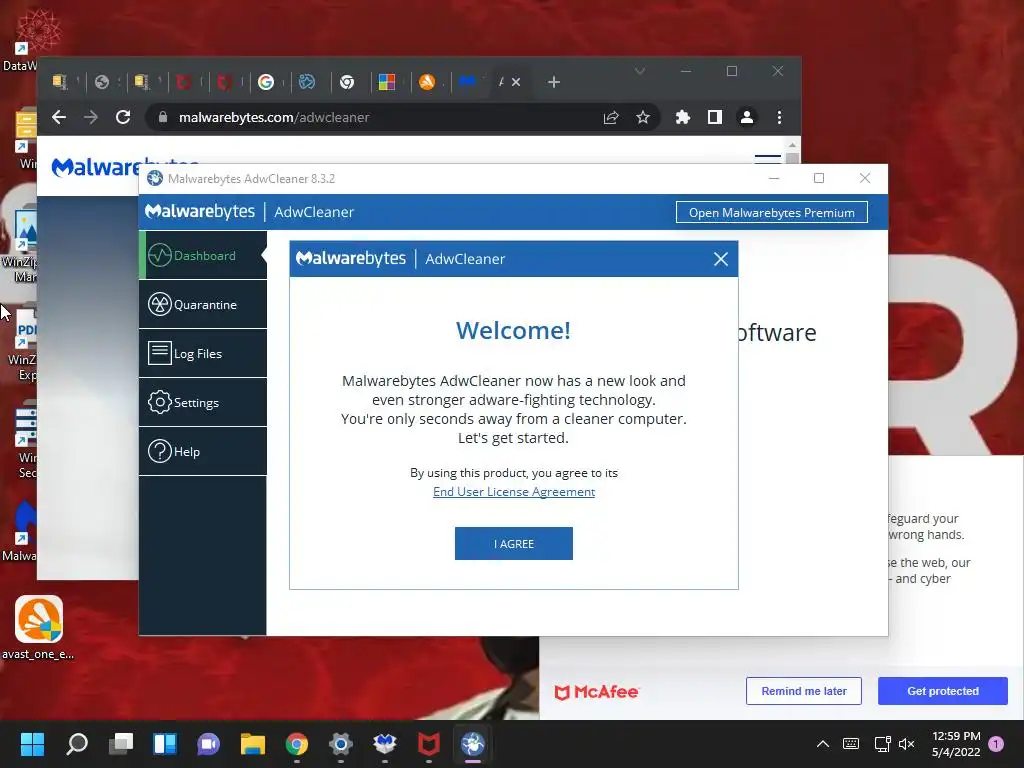Open Chrome three-dot menu
Screen dimensions: 1024x768
pos(779,118)
